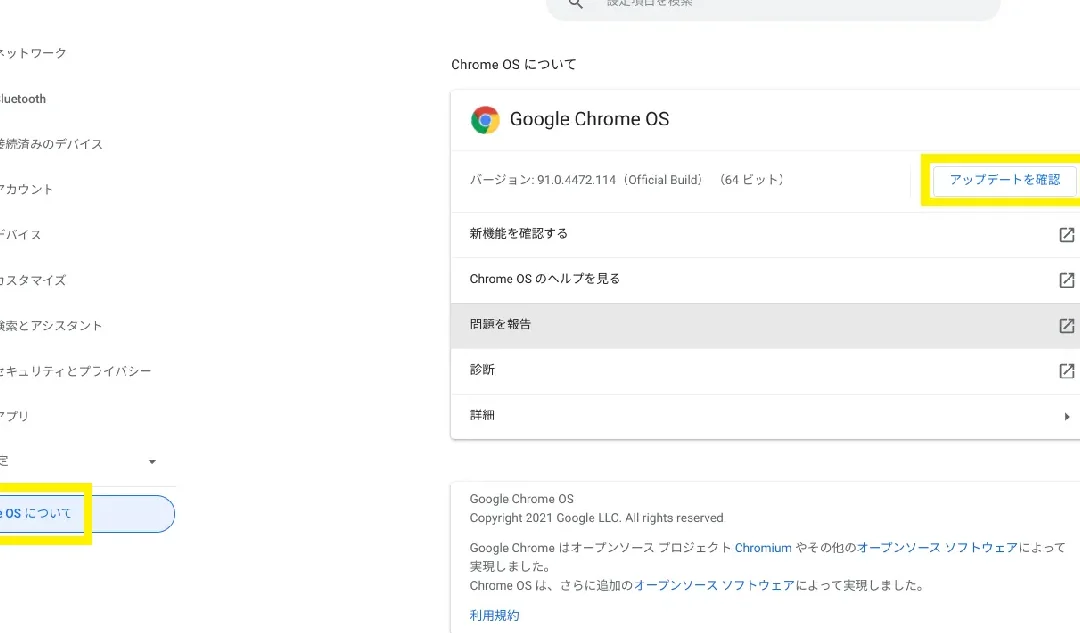Screen dimensions: 1080x633
Task: Select 接続済みのデバイス in sidebar
Action: coord(51,144)
